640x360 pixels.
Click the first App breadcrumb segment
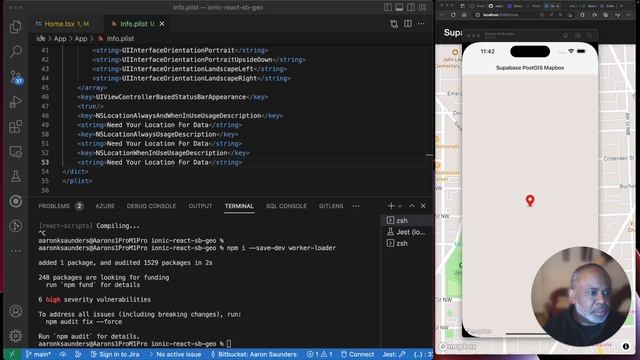(x=60, y=39)
